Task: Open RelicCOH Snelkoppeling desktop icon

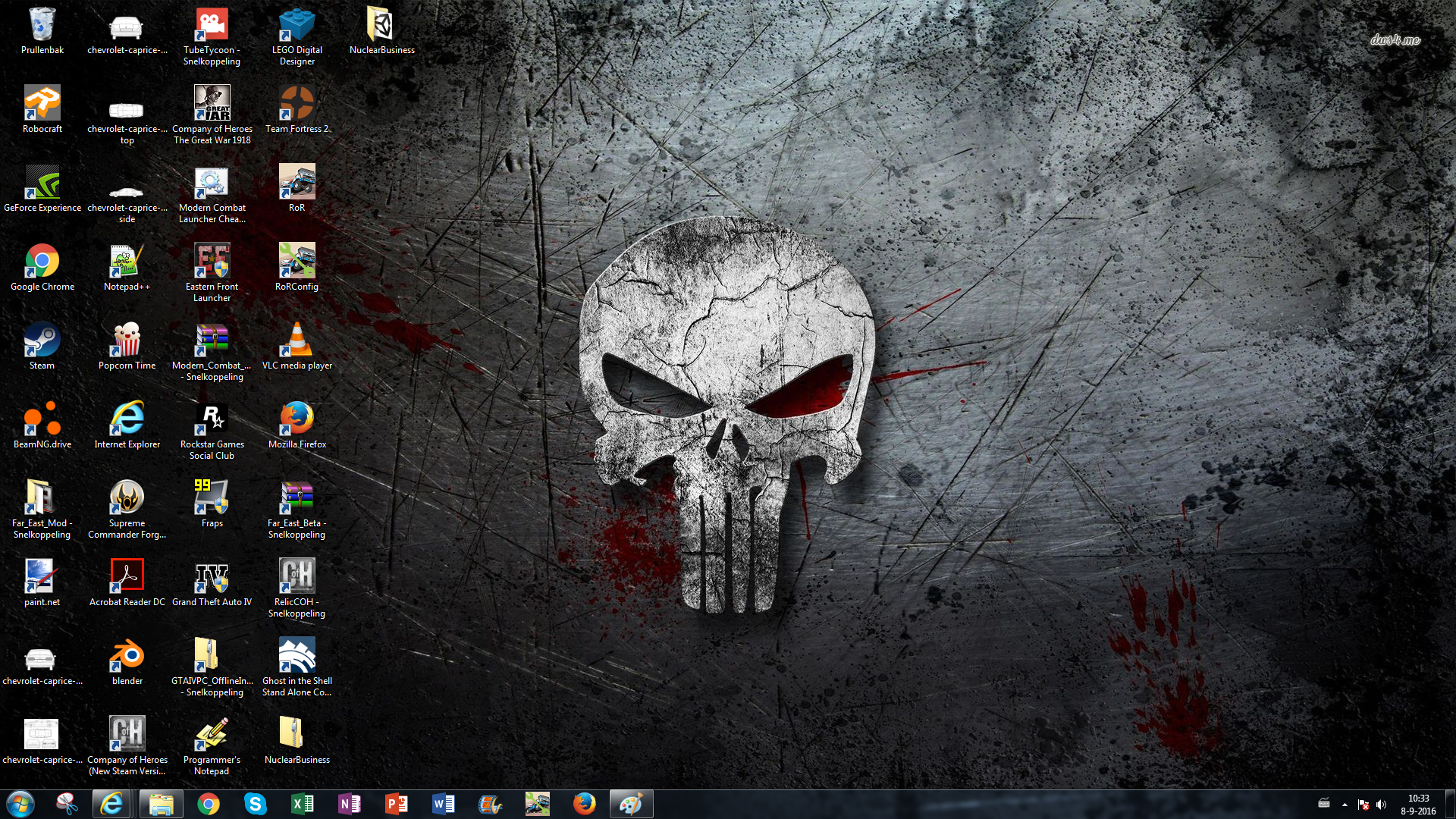Action: coord(297,588)
